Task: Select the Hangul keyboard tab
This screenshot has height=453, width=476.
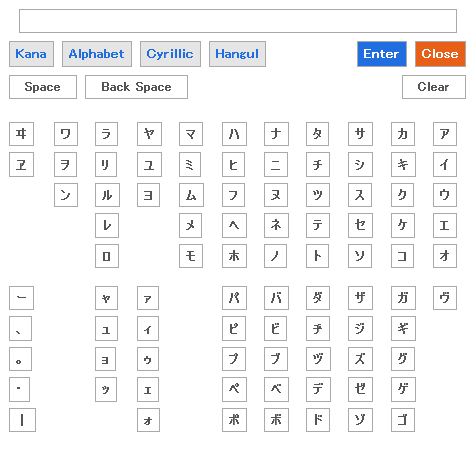Action: point(237,54)
